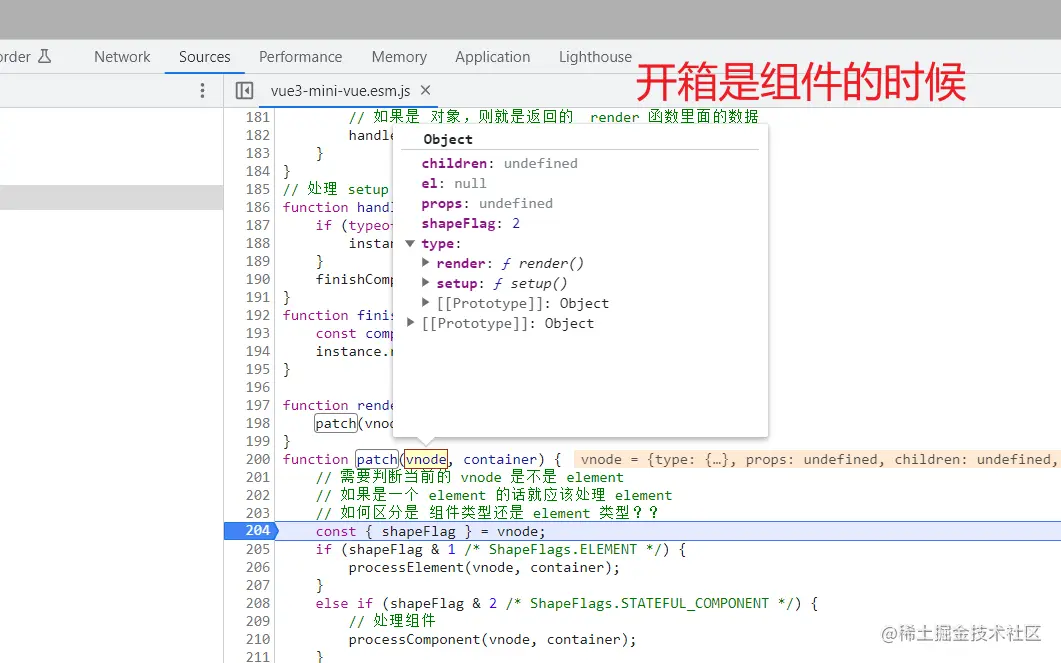1061x663 pixels.
Task: Click the props: undefined property
Action: pos(487,203)
